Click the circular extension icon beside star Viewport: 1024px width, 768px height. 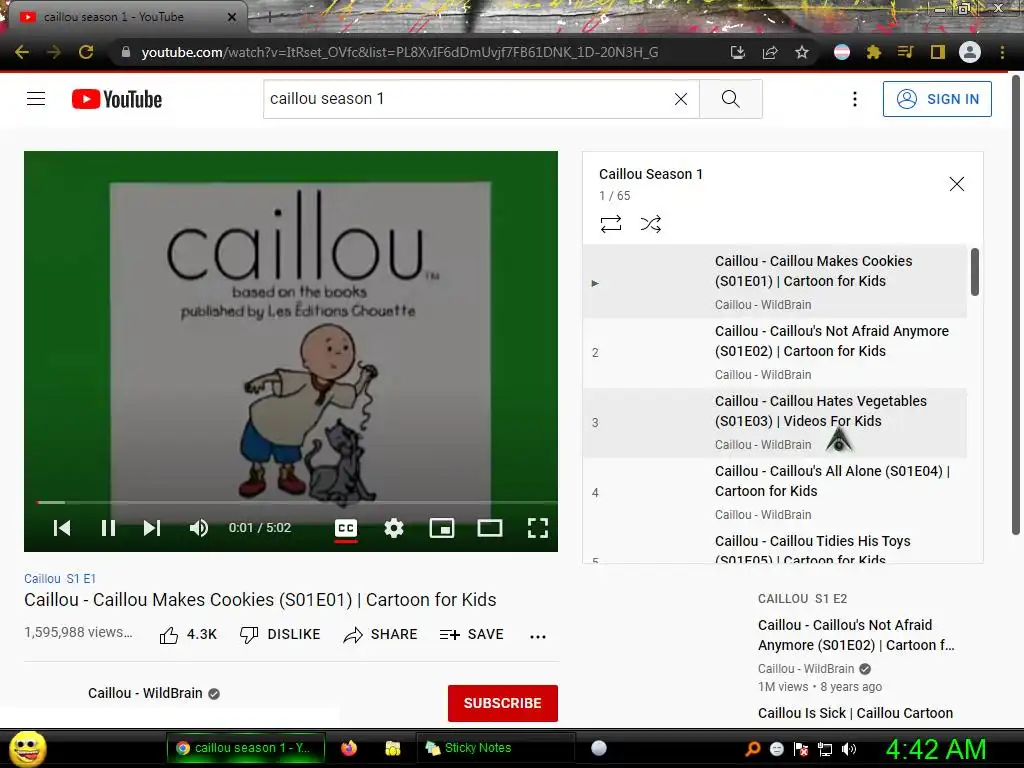pyautogui.click(x=842, y=52)
